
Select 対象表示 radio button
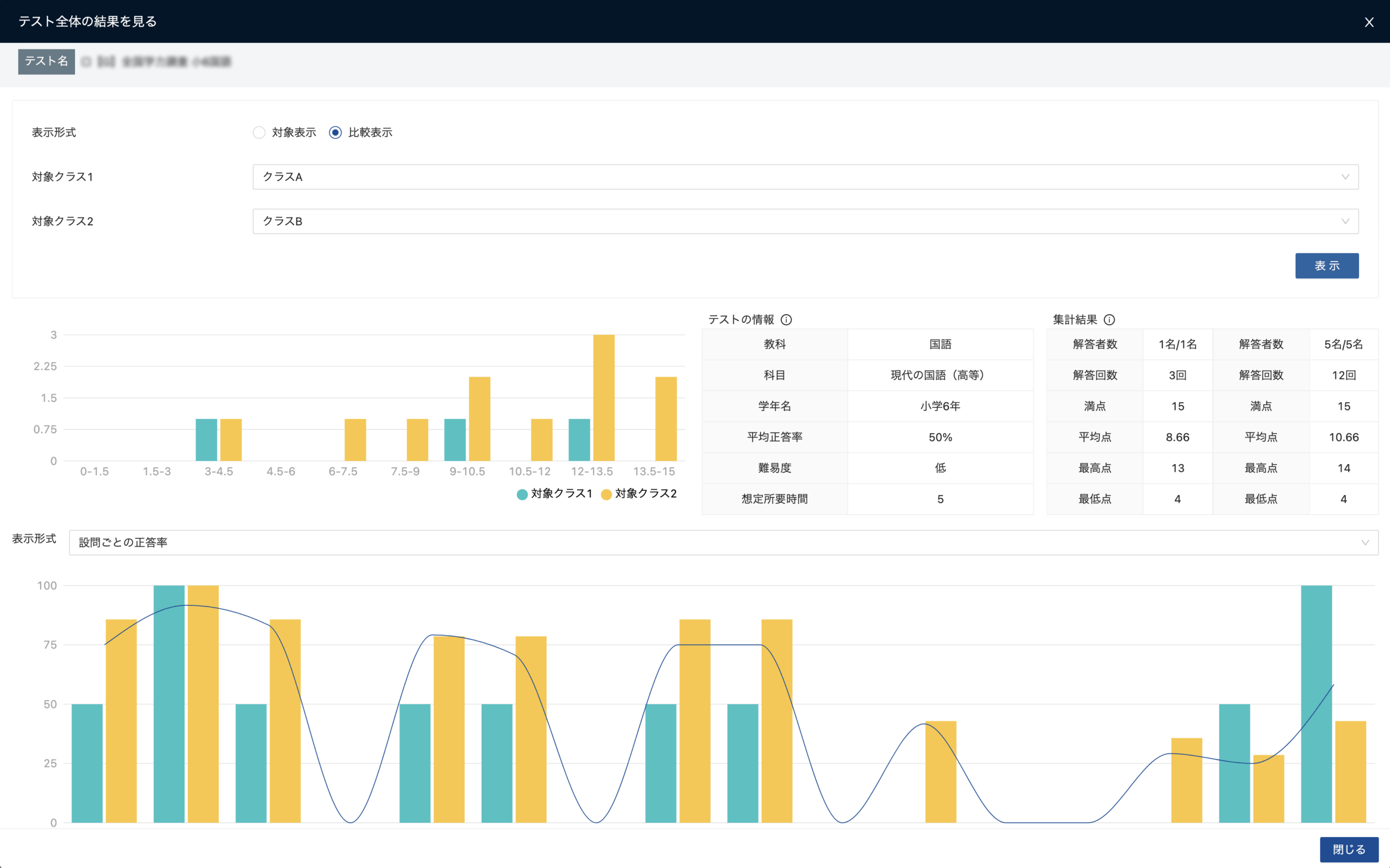[x=260, y=132]
